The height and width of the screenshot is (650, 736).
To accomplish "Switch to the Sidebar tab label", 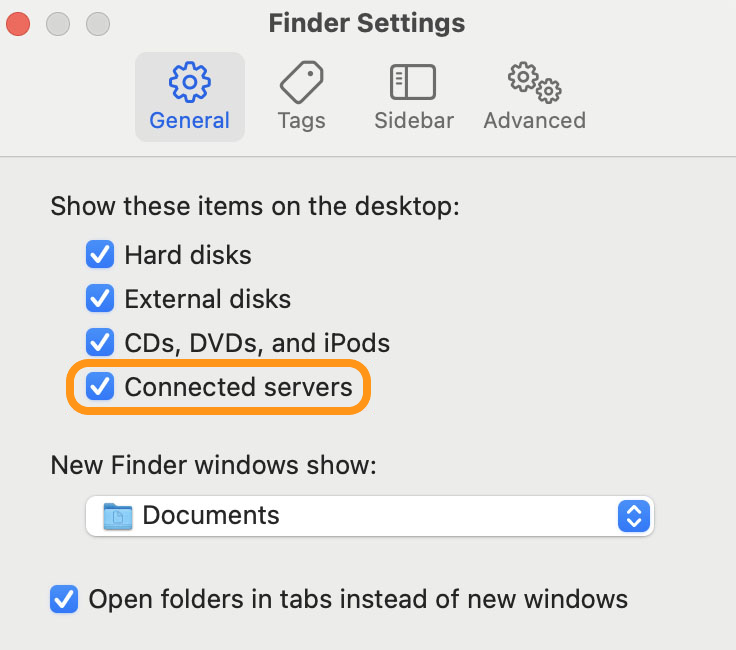I will tap(414, 121).
